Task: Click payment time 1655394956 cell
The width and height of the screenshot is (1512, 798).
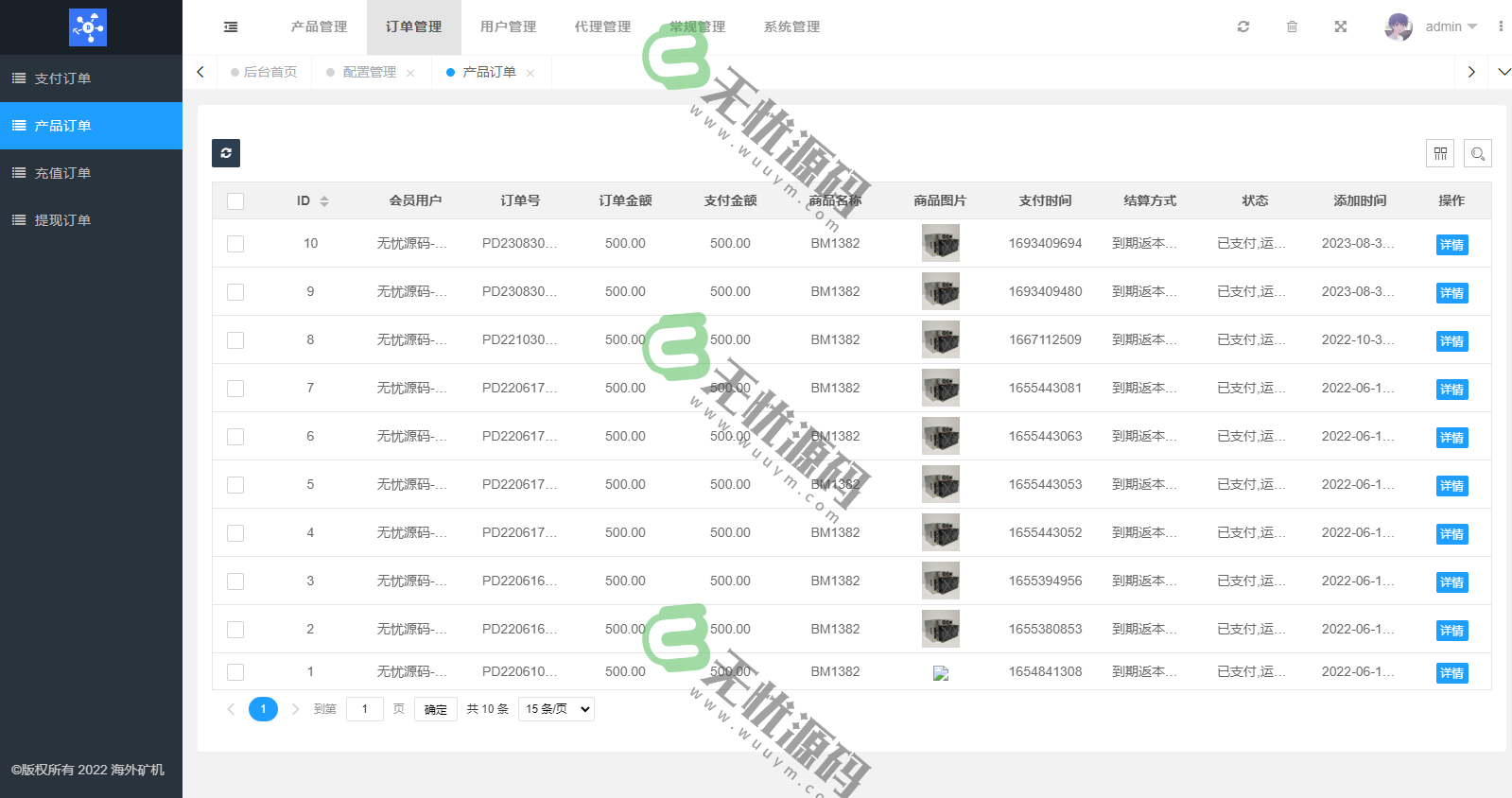Action: point(1045,581)
